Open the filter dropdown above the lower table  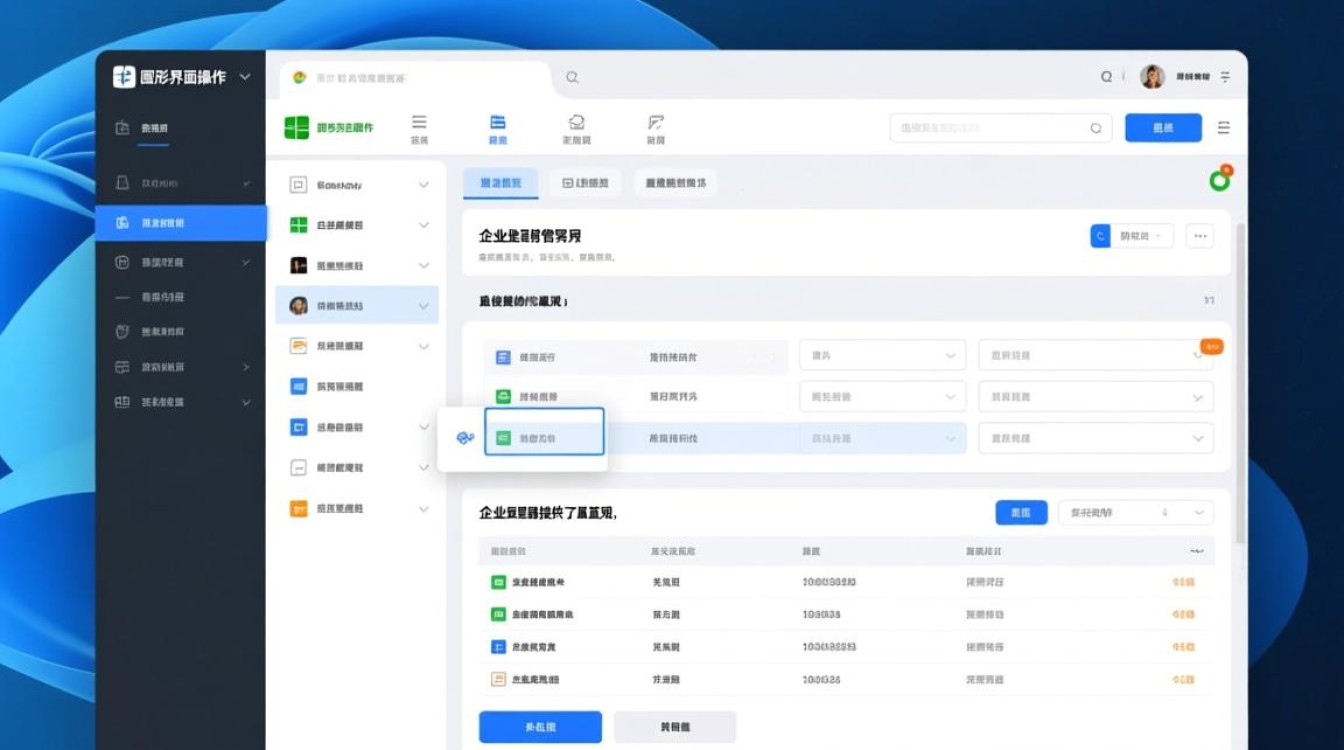[1135, 513]
